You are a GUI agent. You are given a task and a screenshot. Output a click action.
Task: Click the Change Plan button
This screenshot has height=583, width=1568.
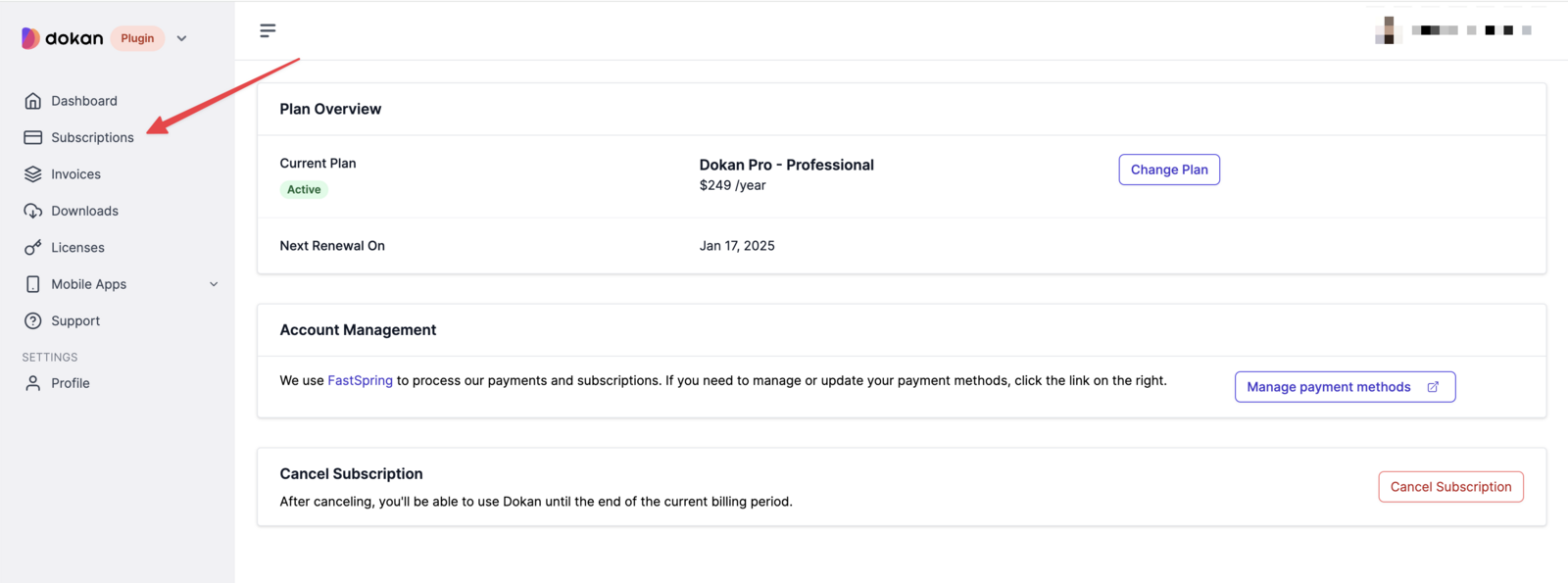tap(1169, 170)
